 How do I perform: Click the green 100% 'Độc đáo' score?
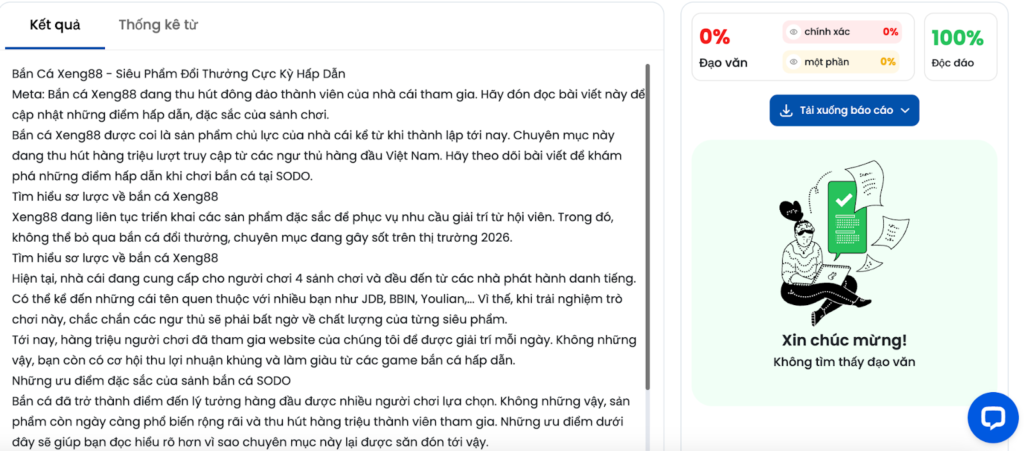(x=957, y=38)
